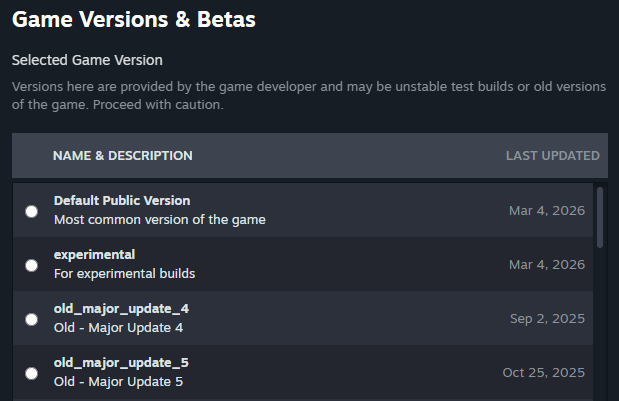Click the 'Old - Major Update 5' description

click(x=118, y=381)
